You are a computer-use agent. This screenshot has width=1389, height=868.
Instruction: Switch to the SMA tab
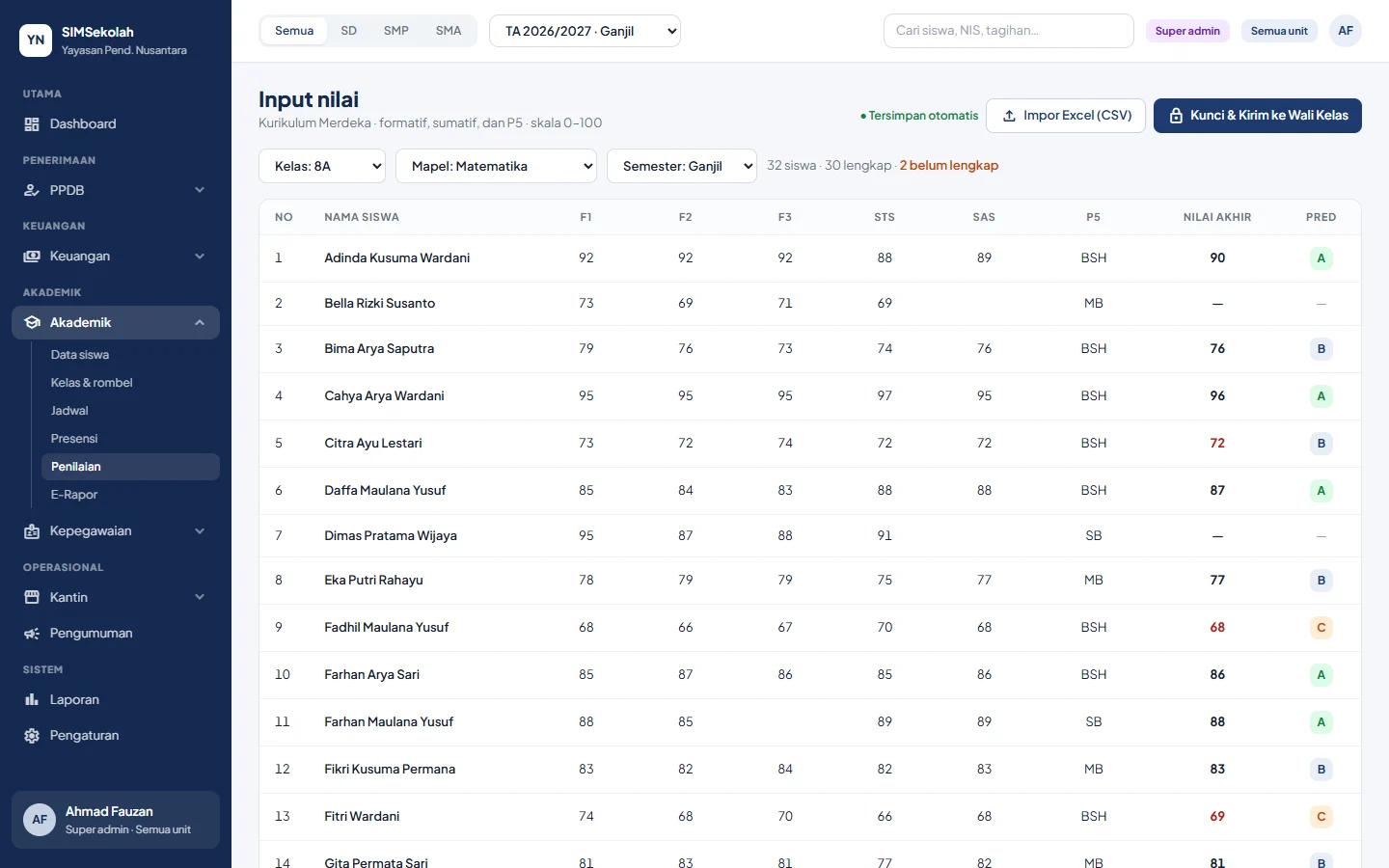click(x=449, y=31)
